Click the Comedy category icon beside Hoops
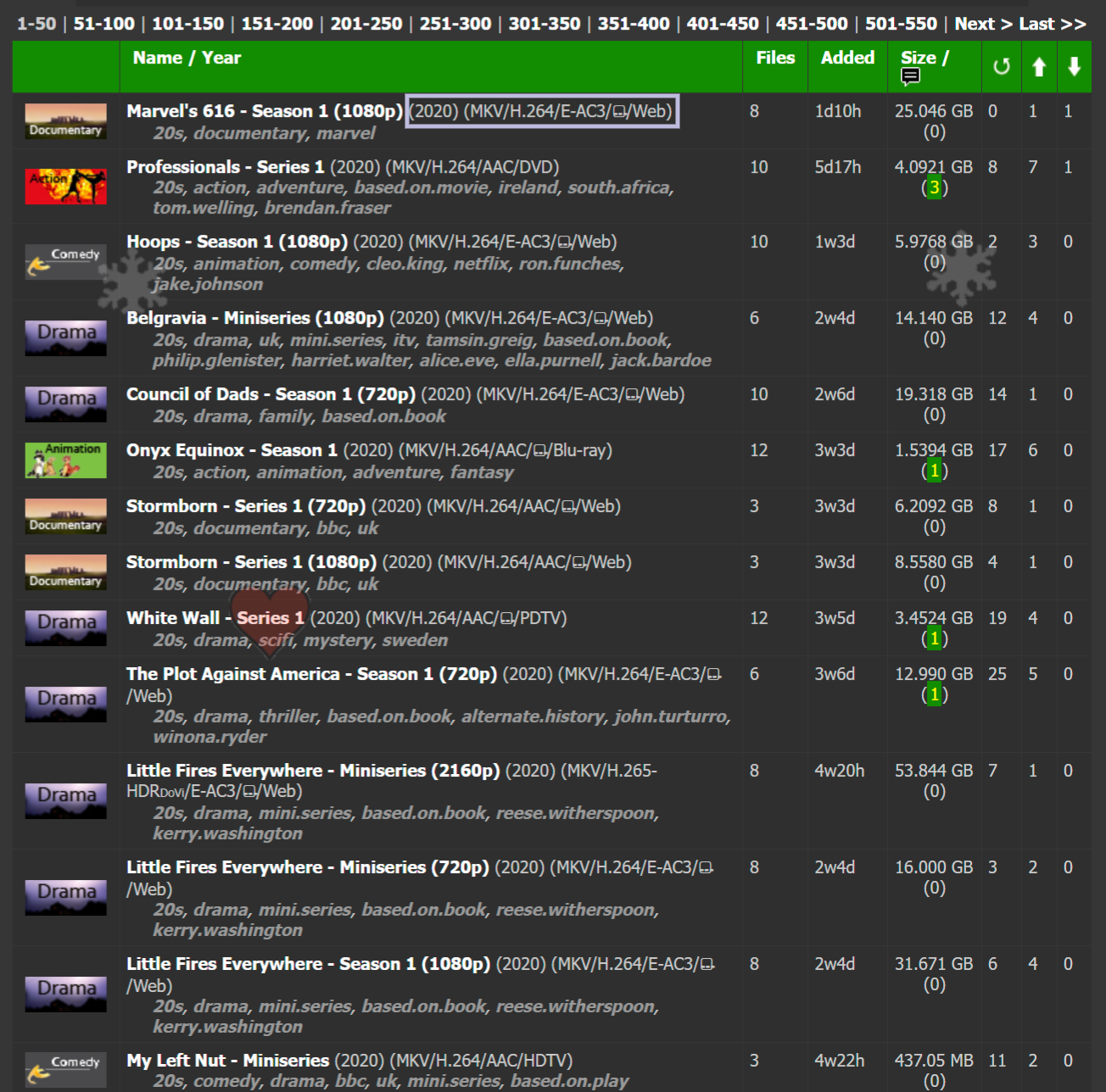 click(65, 262)
